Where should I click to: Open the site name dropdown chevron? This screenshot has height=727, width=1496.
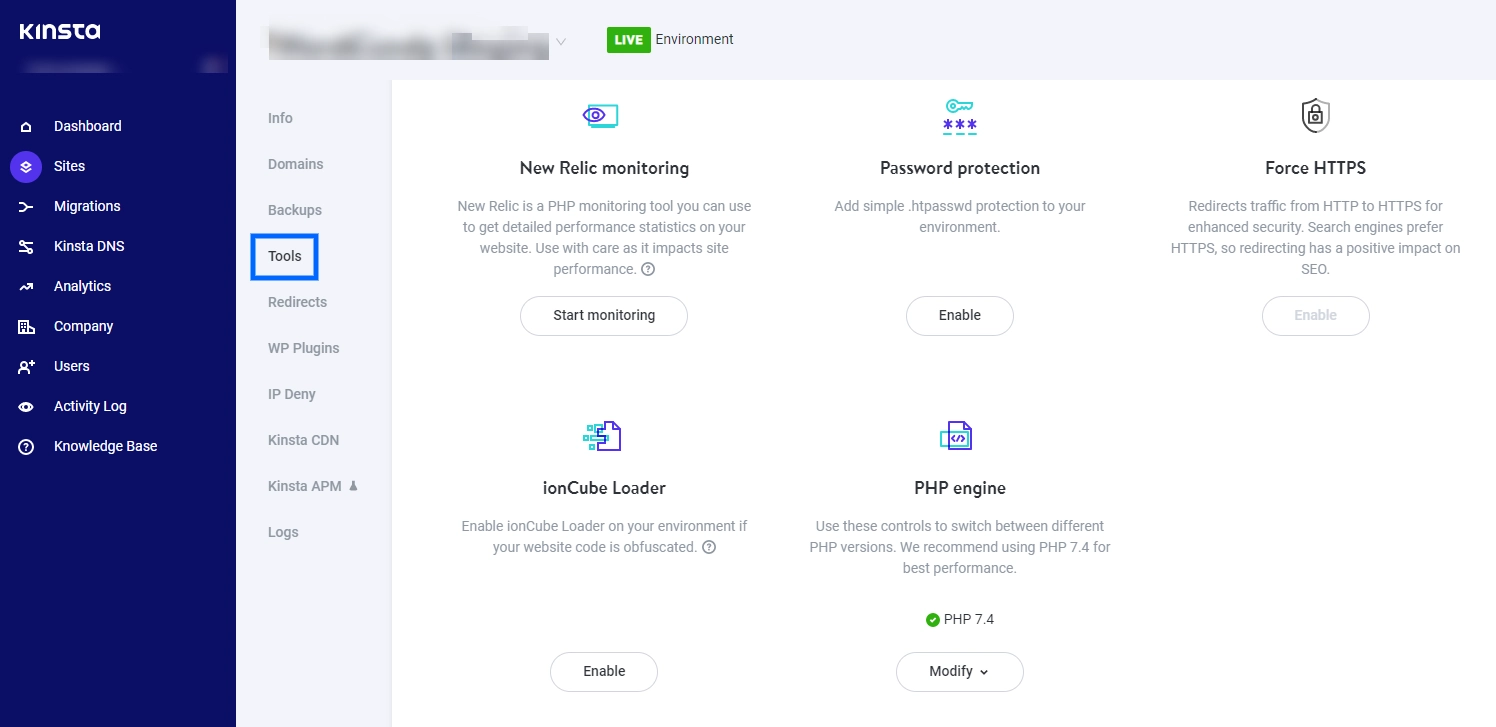pyautogui.click(x=561, y=42)
